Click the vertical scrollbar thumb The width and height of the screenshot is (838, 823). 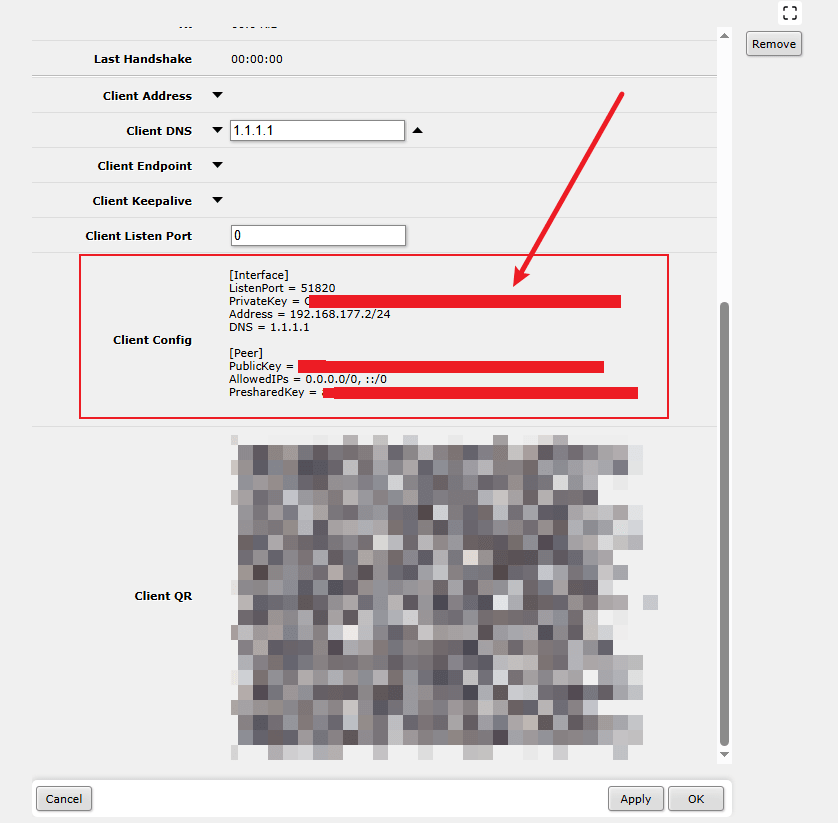(725, 520)
